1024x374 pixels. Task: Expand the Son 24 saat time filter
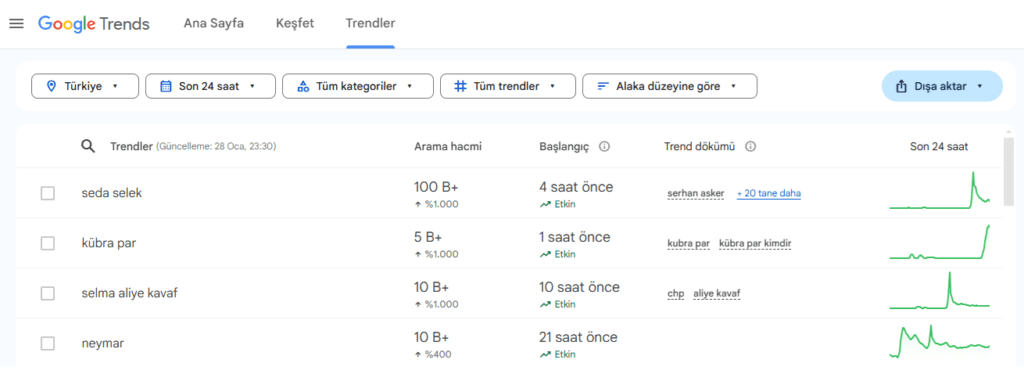click(210, 86)
